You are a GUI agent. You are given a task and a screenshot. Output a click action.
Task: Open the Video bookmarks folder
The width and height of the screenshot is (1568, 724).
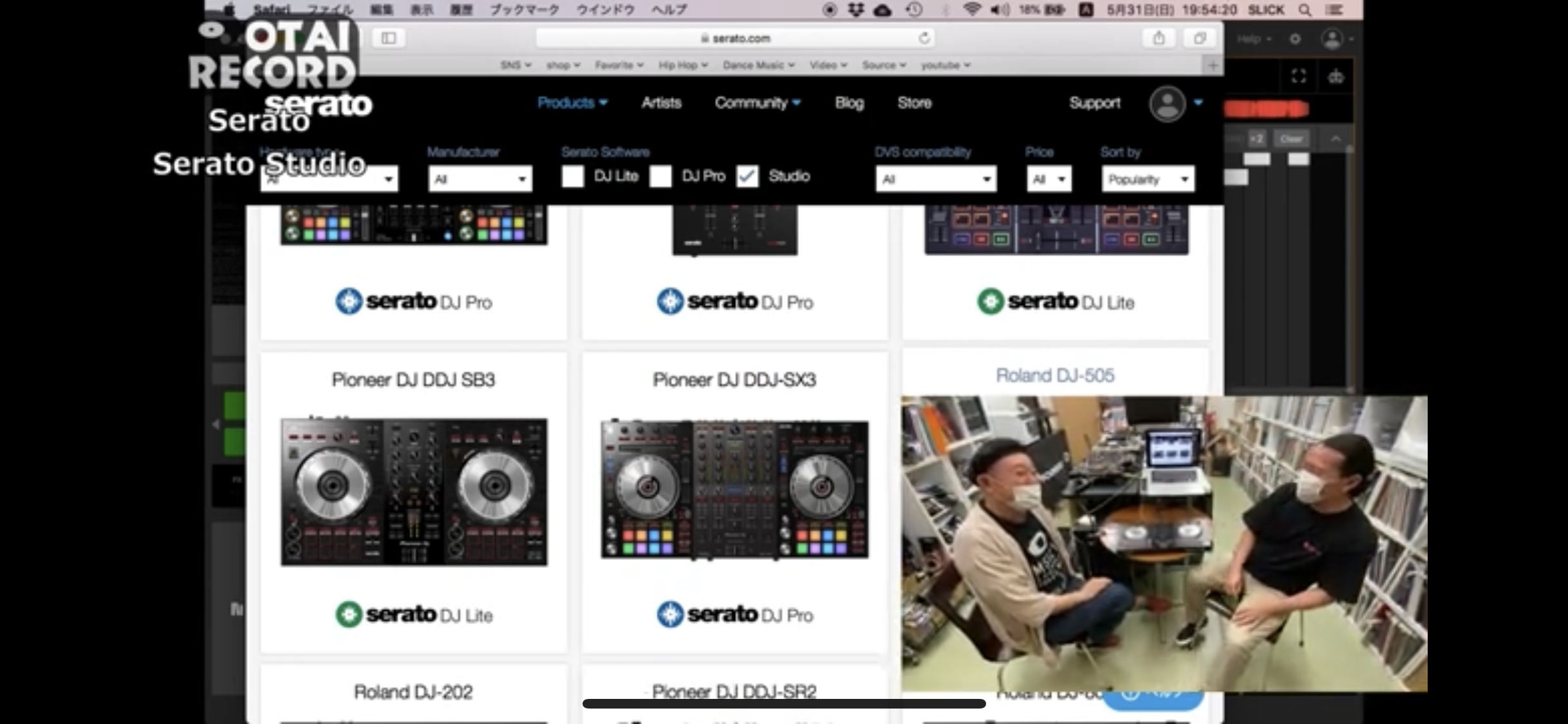(828, 65)
